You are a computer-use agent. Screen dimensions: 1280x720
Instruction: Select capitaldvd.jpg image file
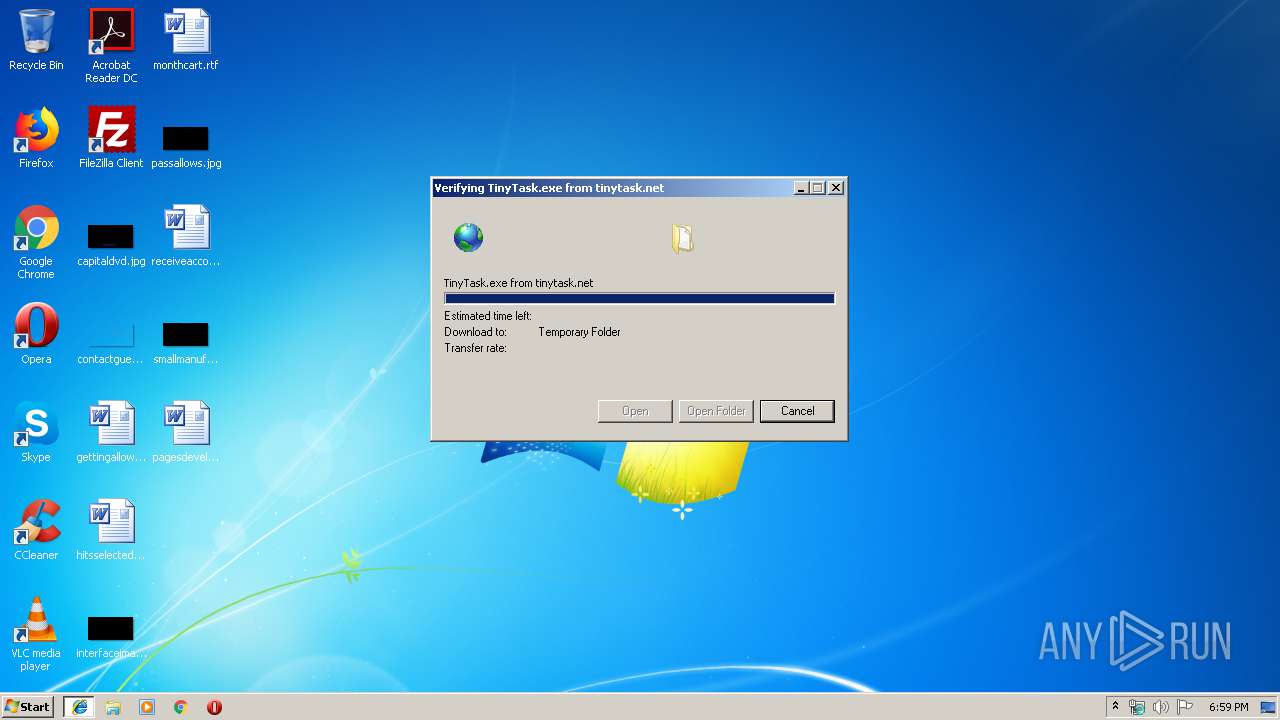(x=111, y=244)
